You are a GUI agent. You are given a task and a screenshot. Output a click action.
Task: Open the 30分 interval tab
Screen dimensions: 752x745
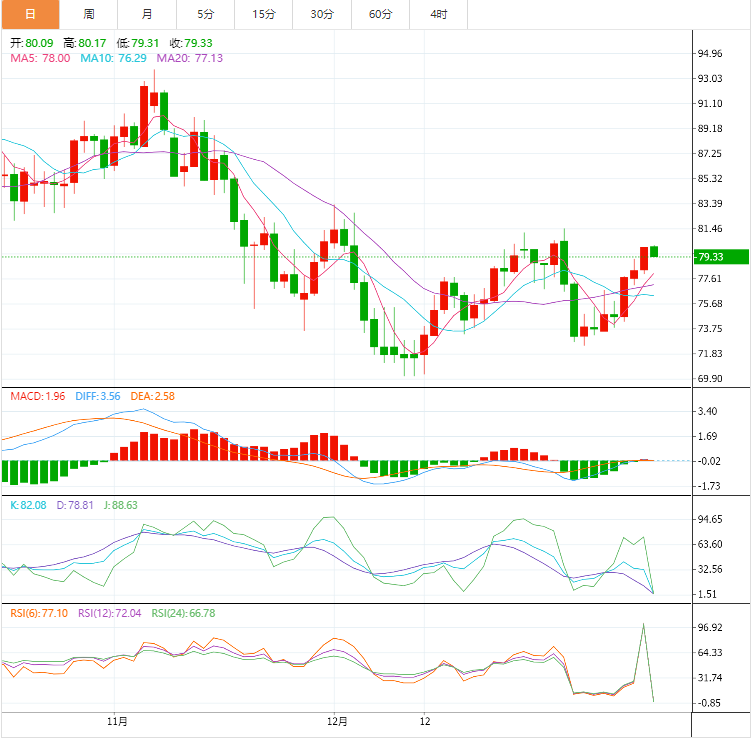(x=322, y=14)
